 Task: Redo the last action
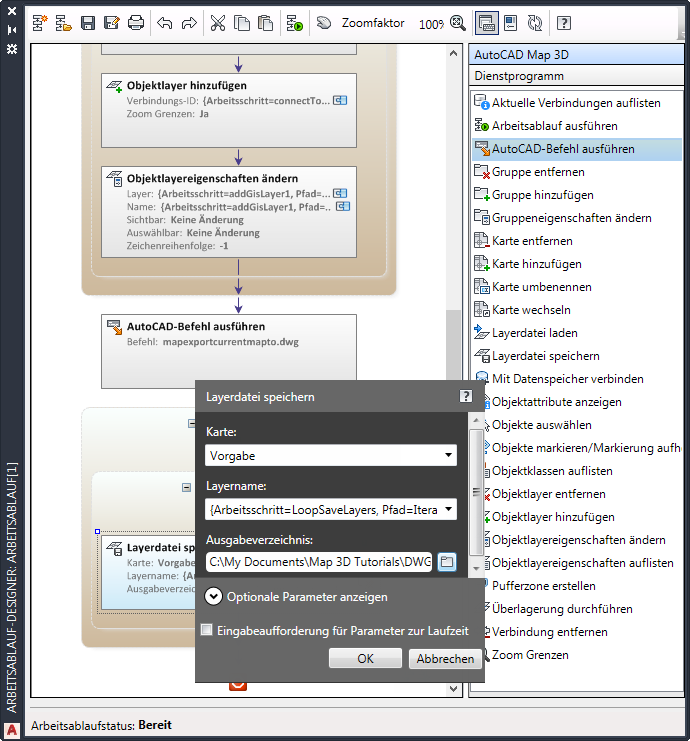(189, 23)
